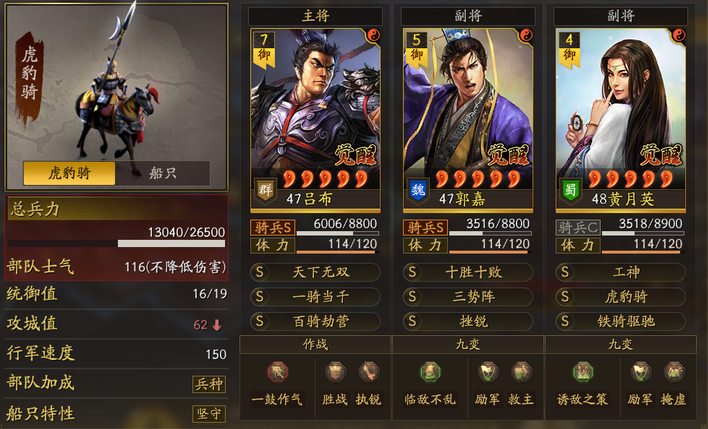Select the 吕布 main general portrait
708x429 pixels.
point(315,120)
